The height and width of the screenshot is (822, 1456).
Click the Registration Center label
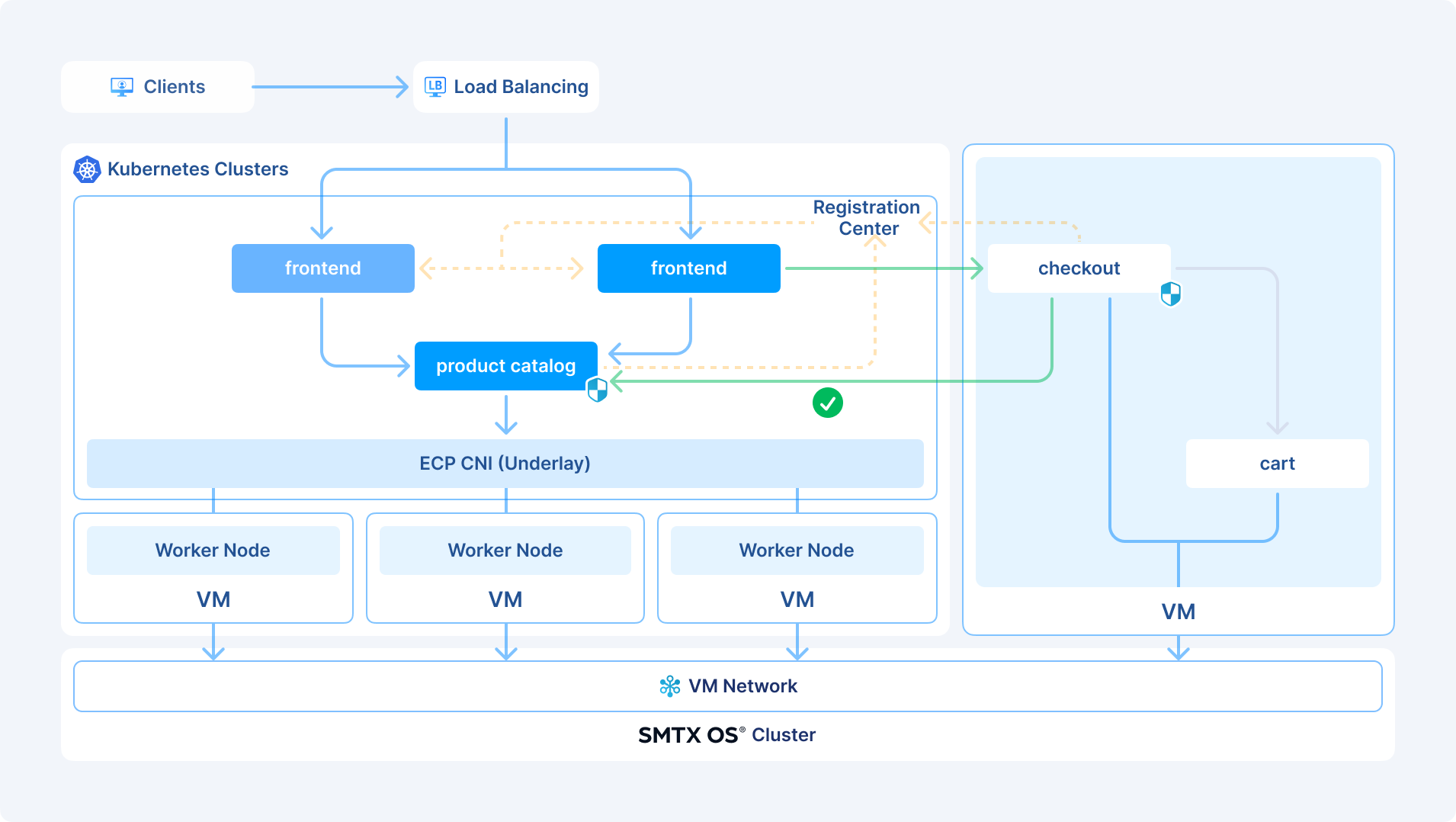pos(867,217)
